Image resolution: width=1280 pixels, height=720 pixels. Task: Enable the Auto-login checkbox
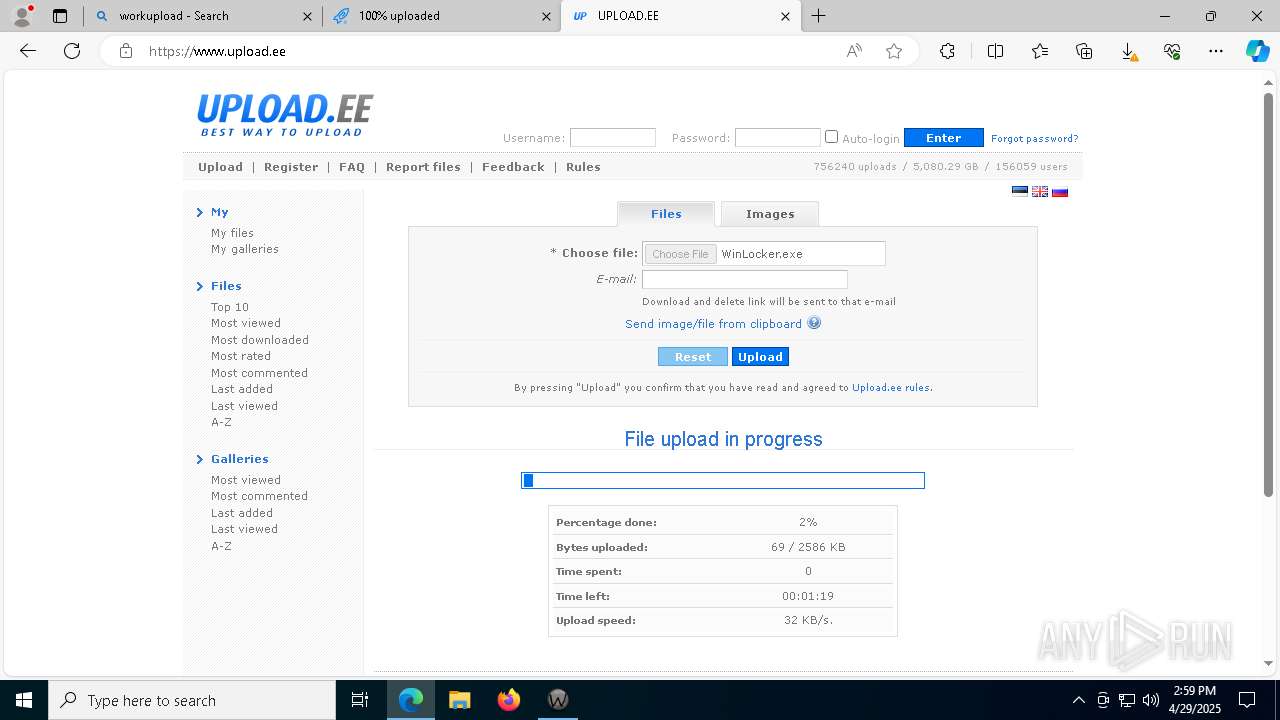(x=831, y=137)
